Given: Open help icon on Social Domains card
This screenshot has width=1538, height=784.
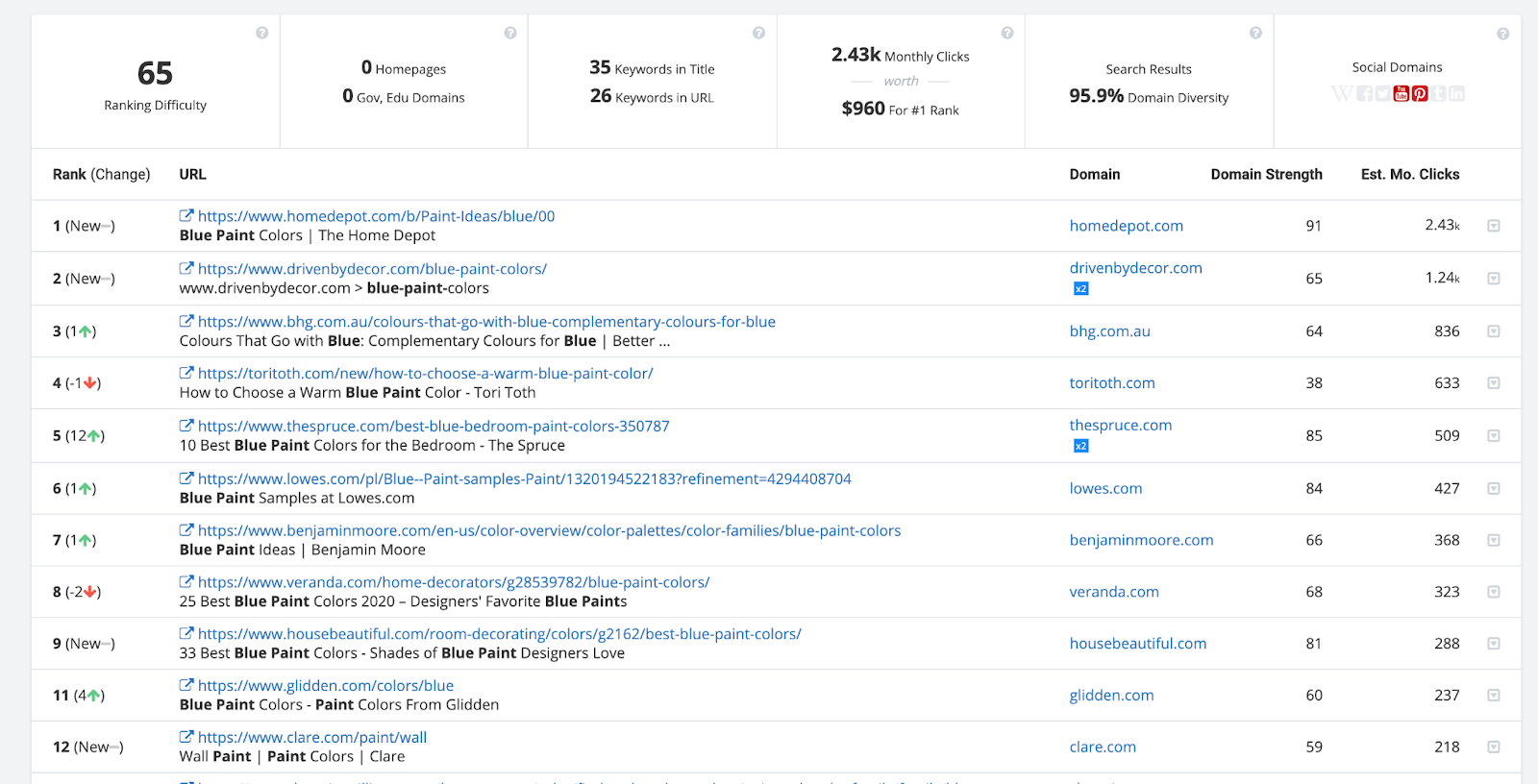Looking at the screenshot, I should click(1502, 34).
